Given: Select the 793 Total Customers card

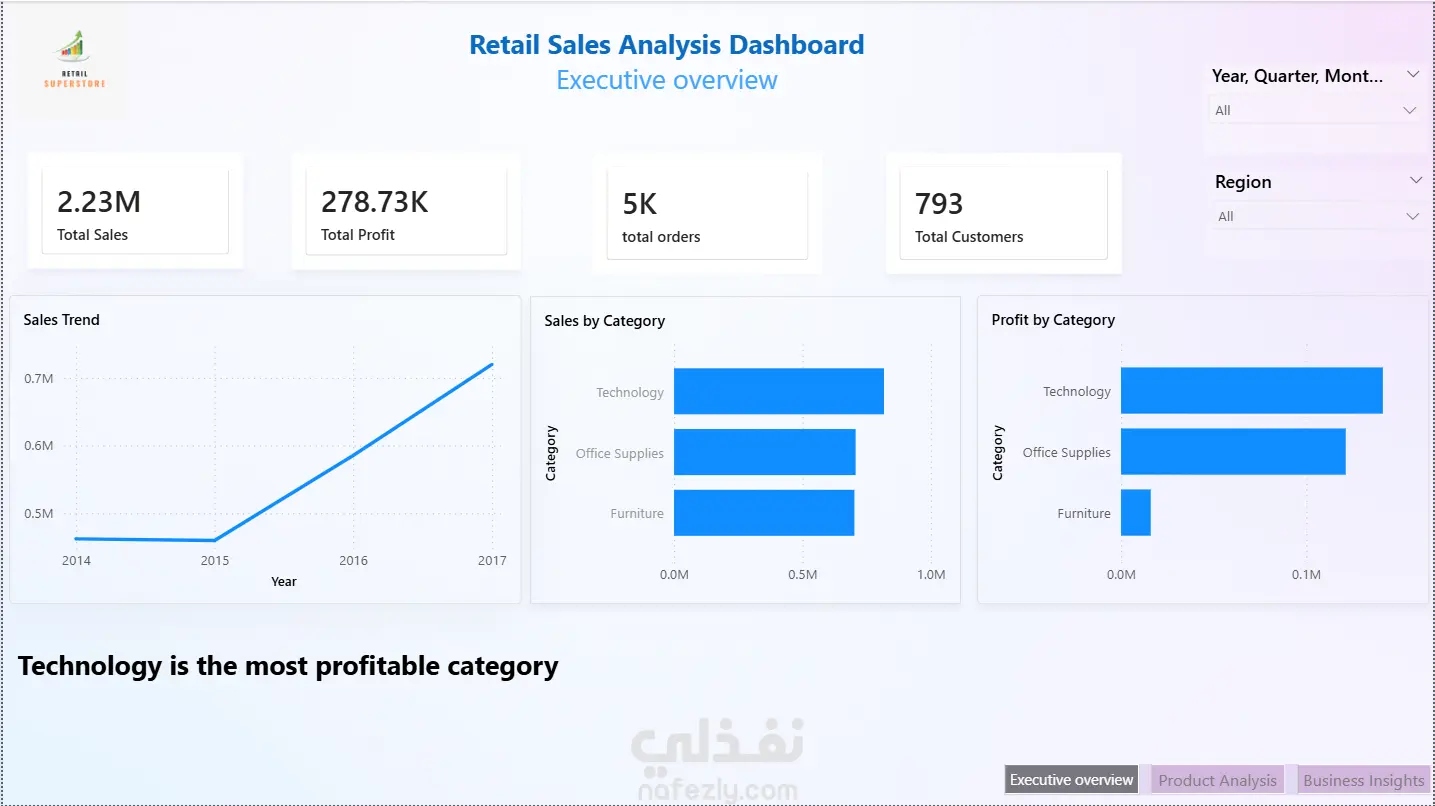Looking at the screenshot, I should [1004, 213].
